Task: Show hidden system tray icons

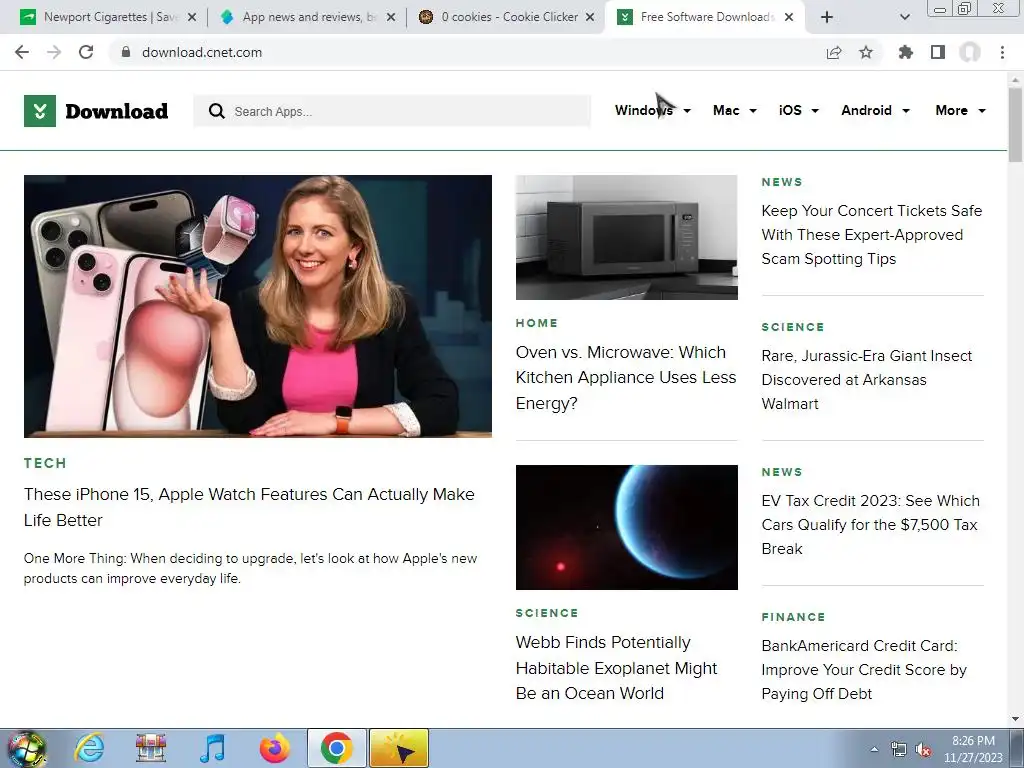Action: click(874, 750)
